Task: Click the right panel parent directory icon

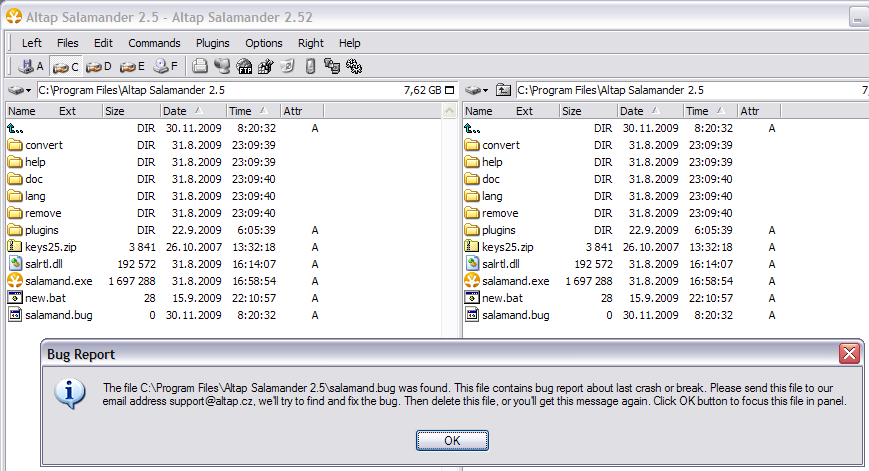Action: 503,90
